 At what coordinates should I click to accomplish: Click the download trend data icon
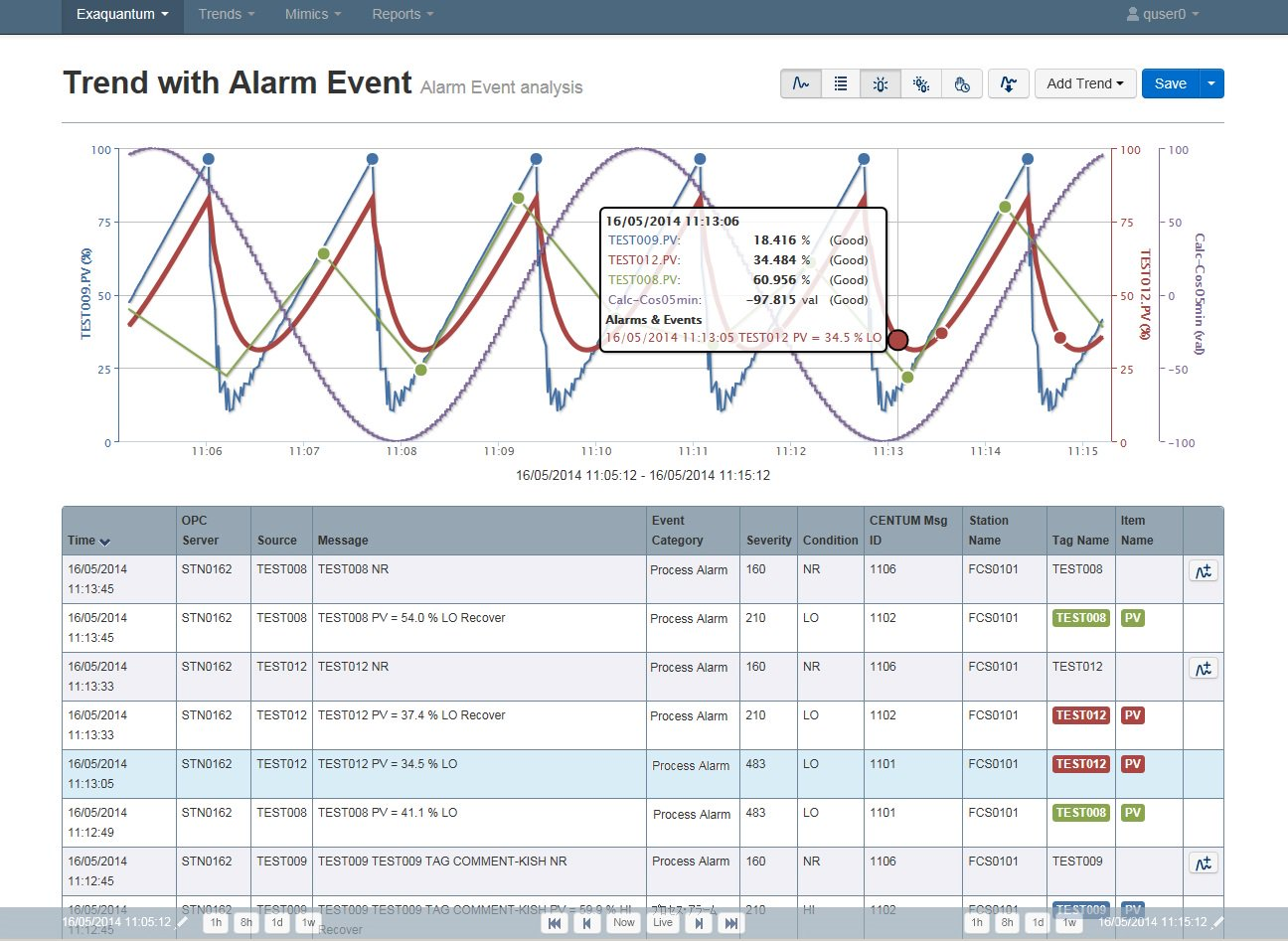click(x=1008, y=84)
